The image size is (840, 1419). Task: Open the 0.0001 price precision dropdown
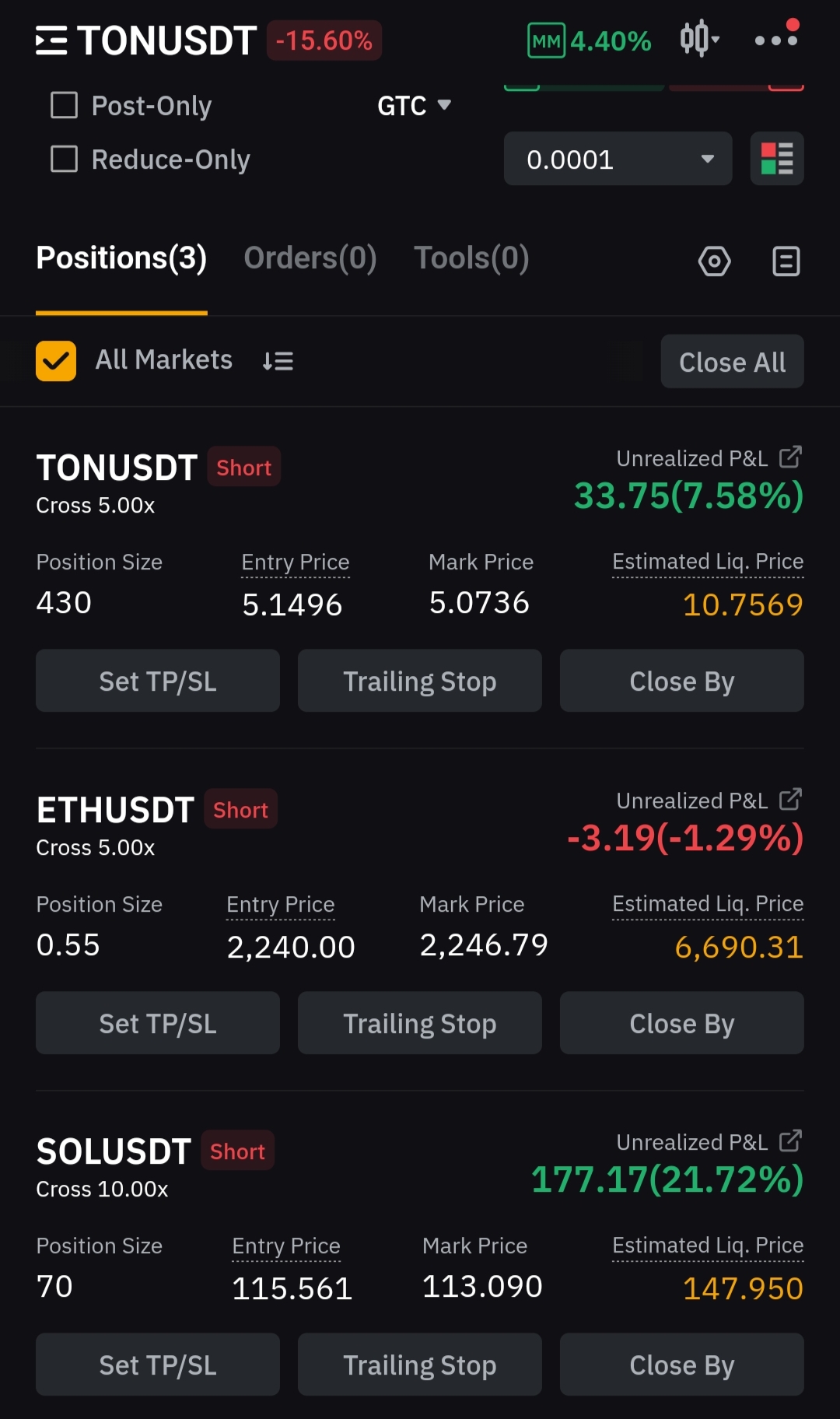point(618,159)
